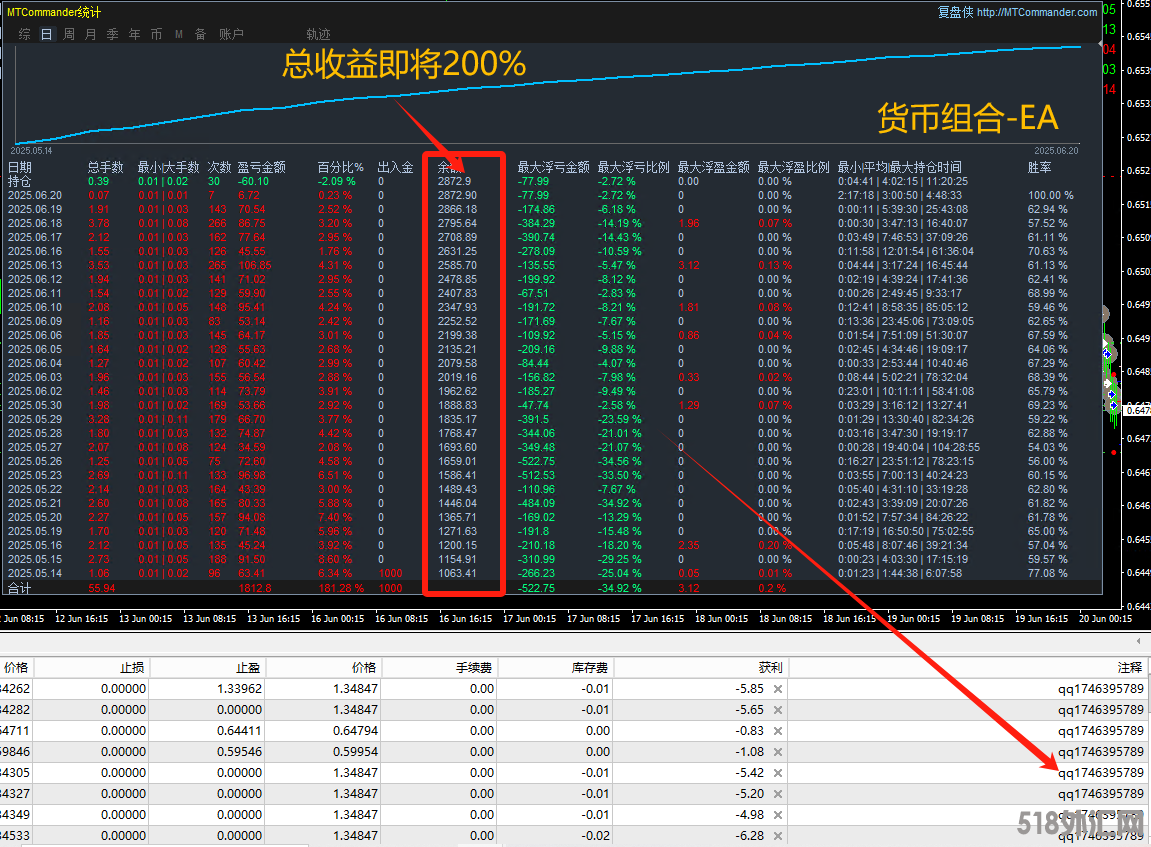Close the order with profit -5.65
The height and width of the screenshot is (847, 1151).
(777, 710)
